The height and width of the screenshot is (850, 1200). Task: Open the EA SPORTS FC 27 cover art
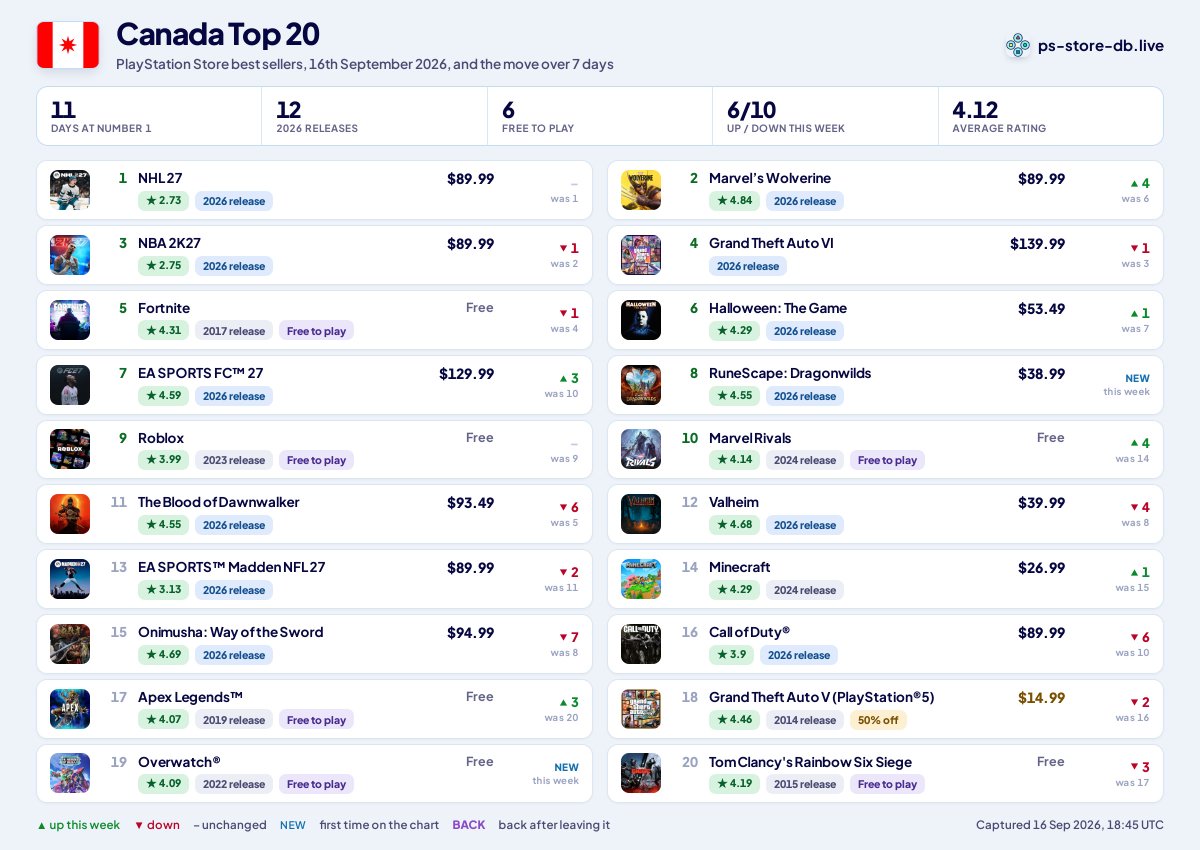pyautogui.click(x=70, y=385)
